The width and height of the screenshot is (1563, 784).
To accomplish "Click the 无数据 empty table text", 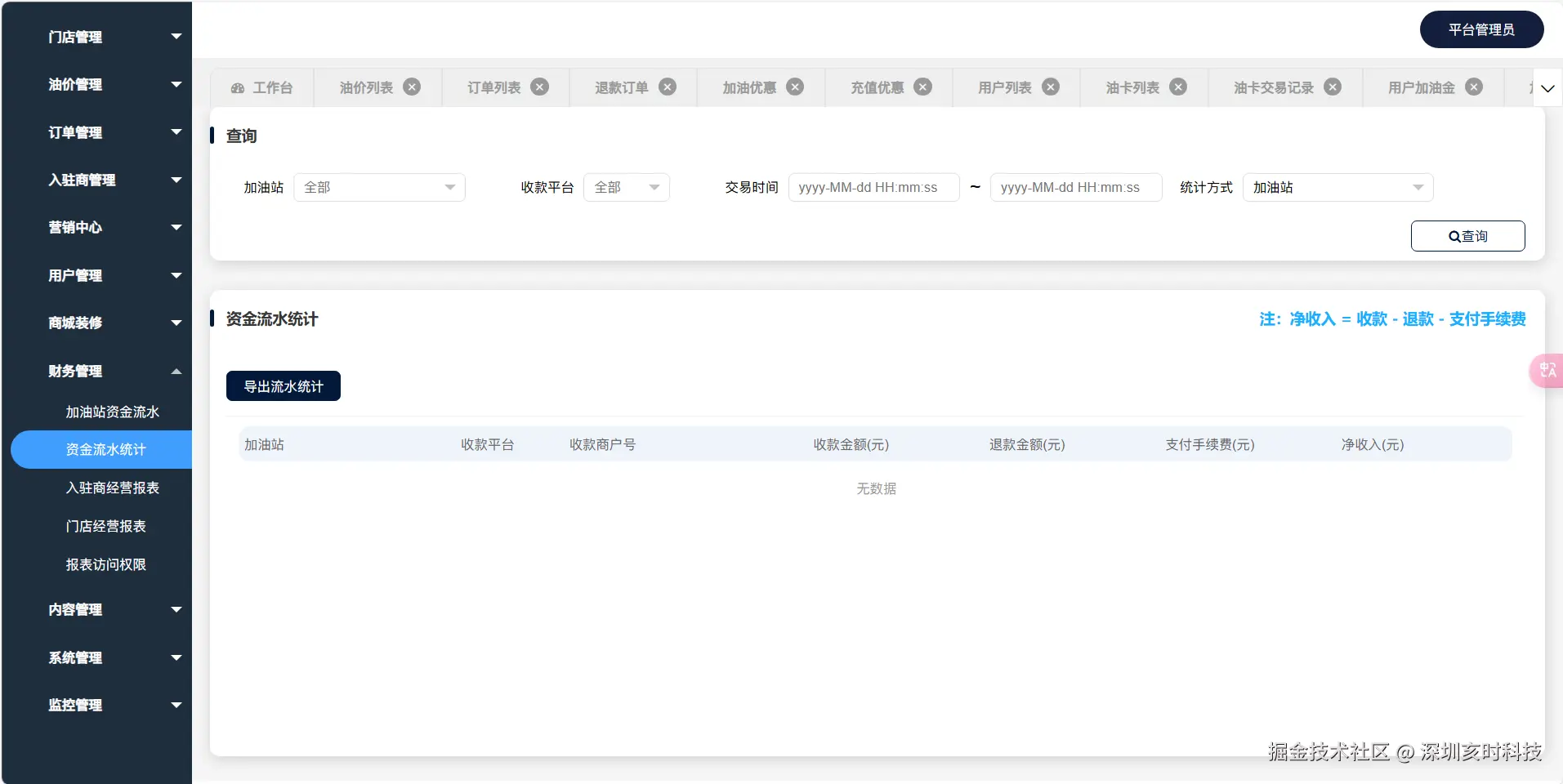I will (x=876, y=488).
